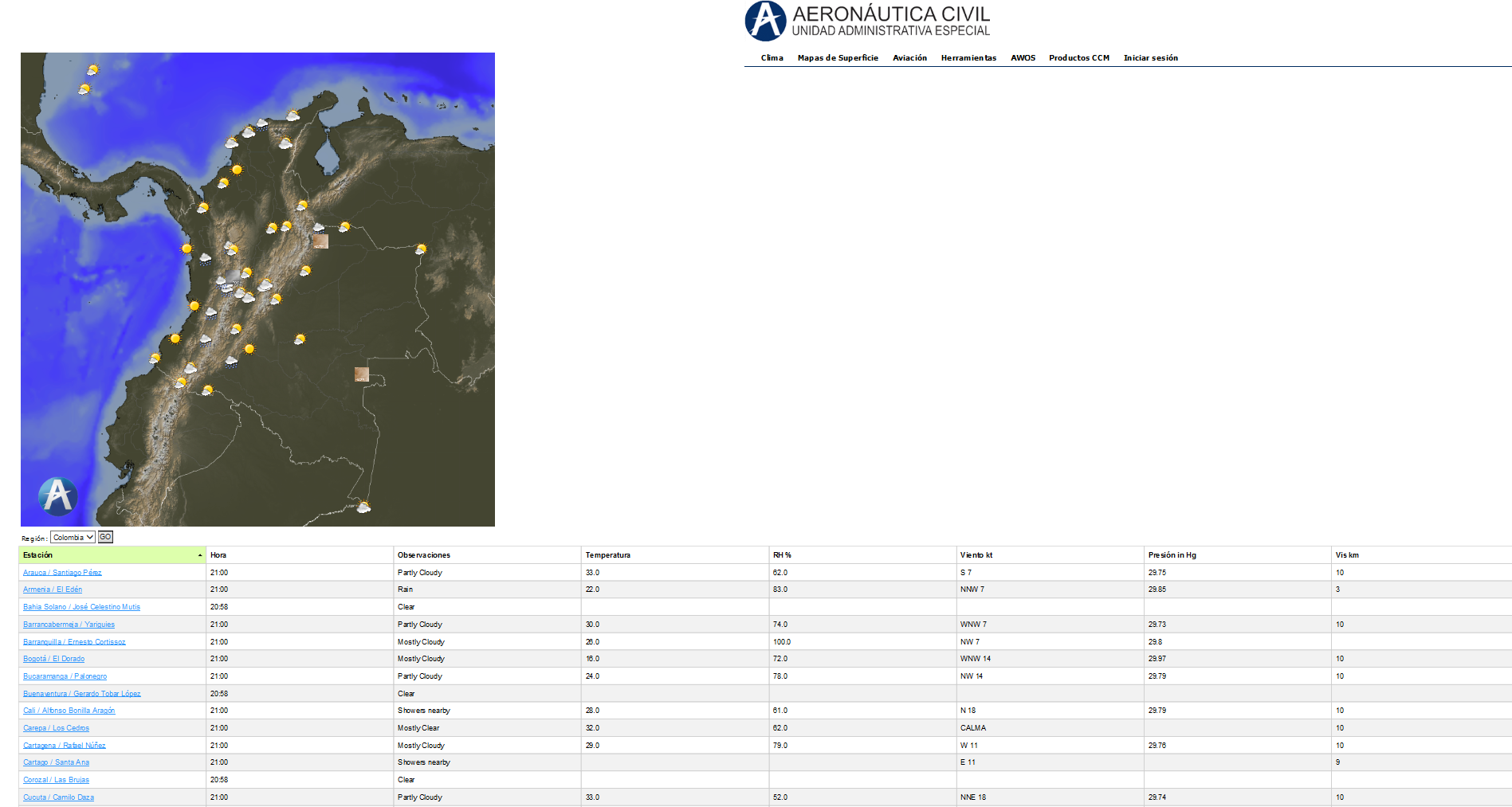Select the southernmost rain cloud icon
1512x807 pixels.
point(231,362)
